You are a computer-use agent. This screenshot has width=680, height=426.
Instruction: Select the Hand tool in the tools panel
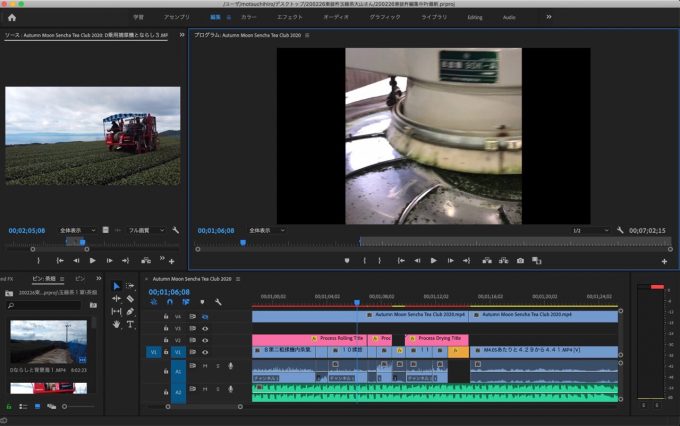(116, 324)
